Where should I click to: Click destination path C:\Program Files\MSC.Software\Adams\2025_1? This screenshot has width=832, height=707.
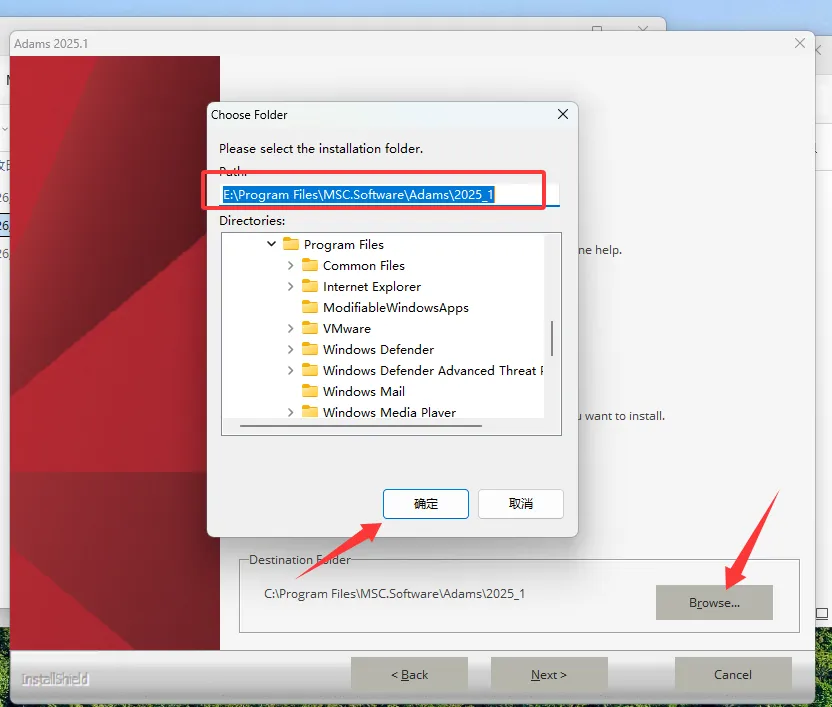click(x=394, y=593)
